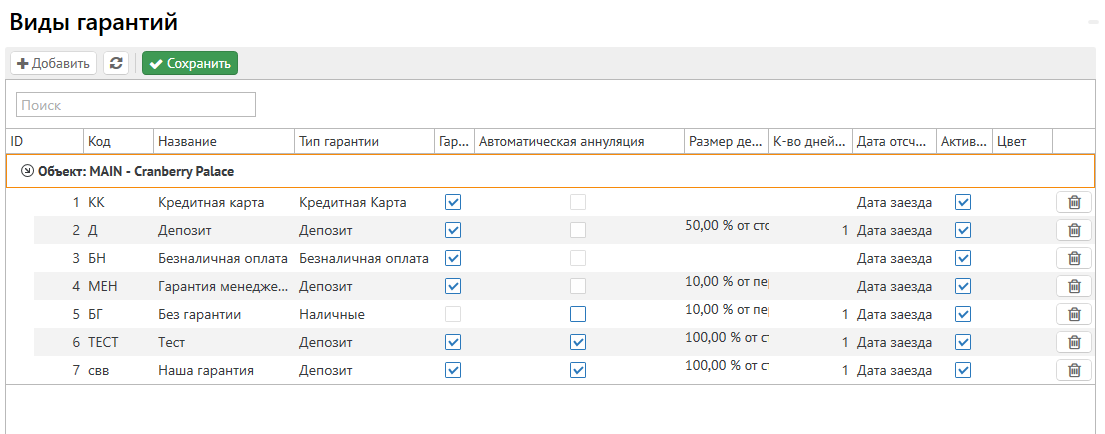This screenshot has height=434, width=1105.
Task: Click into the Поиск search field
Action: point(136,105)
